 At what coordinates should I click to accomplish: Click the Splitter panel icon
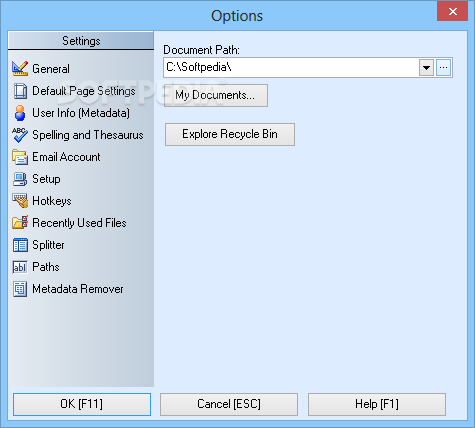(20, 245)
